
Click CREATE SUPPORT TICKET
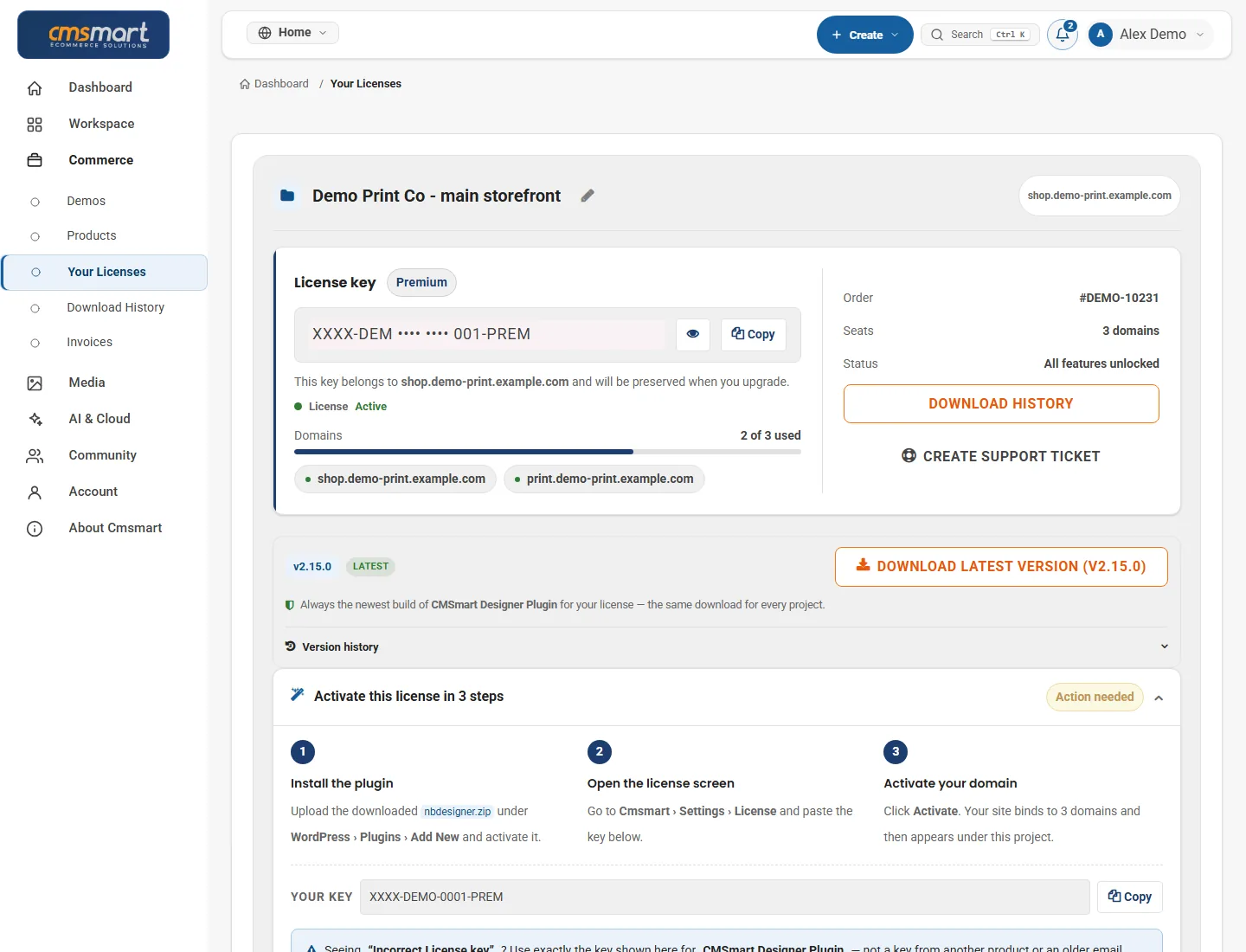pyautogui.click(x=1001, y=456)
